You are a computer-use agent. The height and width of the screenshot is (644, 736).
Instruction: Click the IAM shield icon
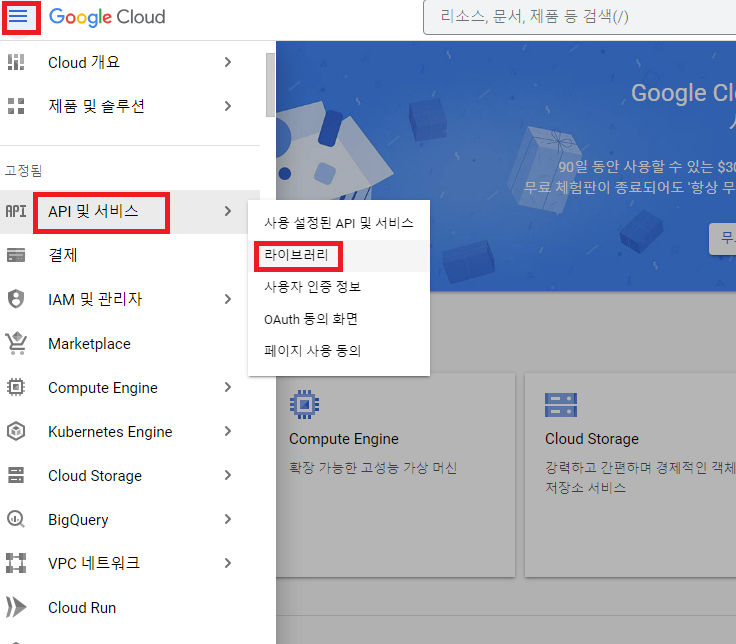pyautogui.click(x=16, y=299)
